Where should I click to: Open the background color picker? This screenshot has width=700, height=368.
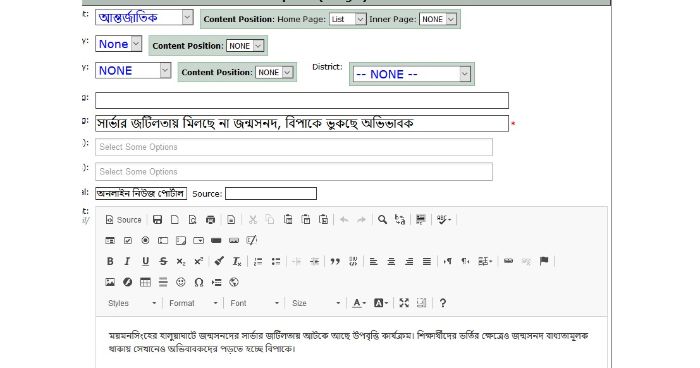pos(380,303)
